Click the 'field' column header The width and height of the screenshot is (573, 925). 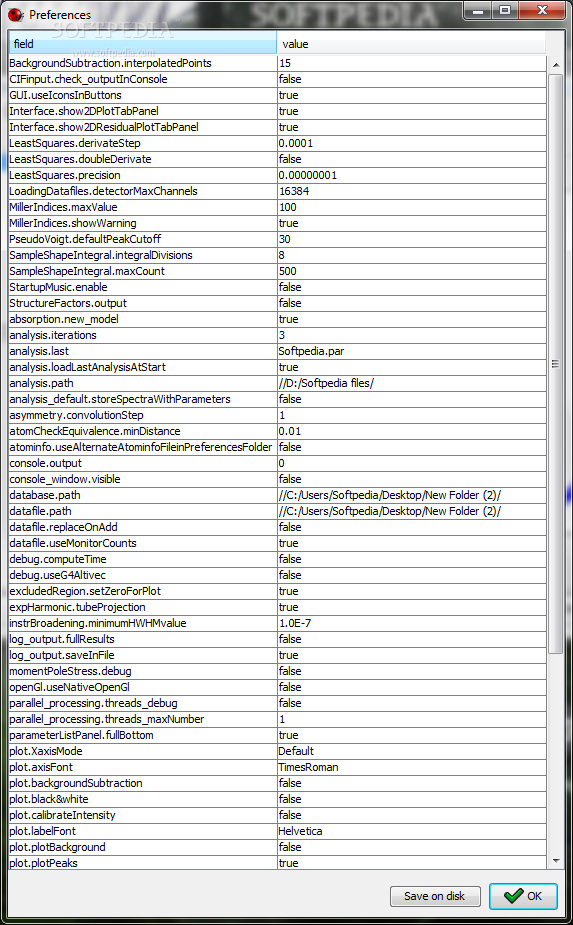(x=142, y=44)
